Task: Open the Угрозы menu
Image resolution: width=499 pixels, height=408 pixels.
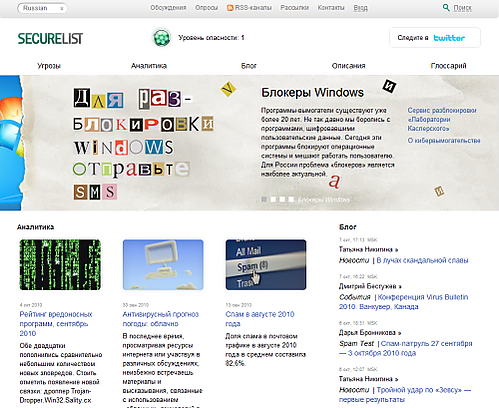Action: point(49,66)
